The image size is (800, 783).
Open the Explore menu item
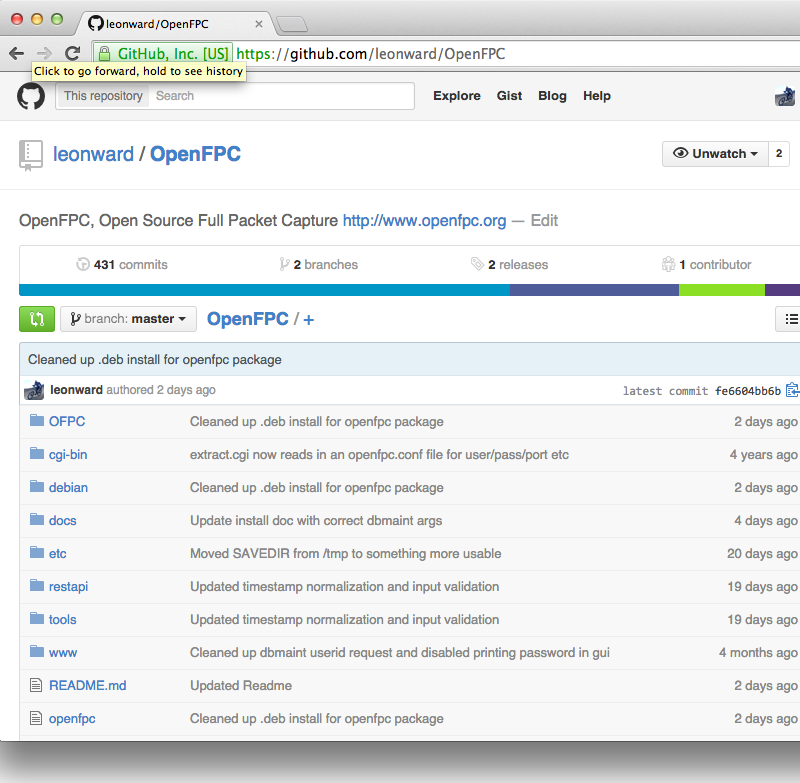coord(456,96)
